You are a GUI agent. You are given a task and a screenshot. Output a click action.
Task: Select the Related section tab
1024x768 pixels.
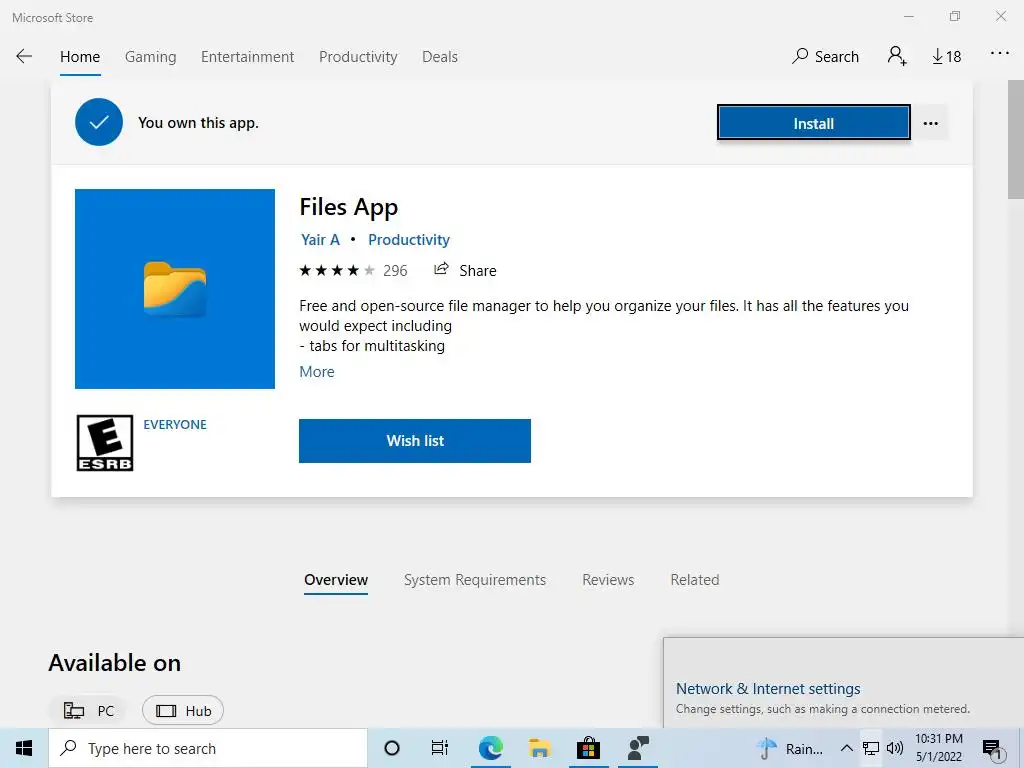point(695,580)
